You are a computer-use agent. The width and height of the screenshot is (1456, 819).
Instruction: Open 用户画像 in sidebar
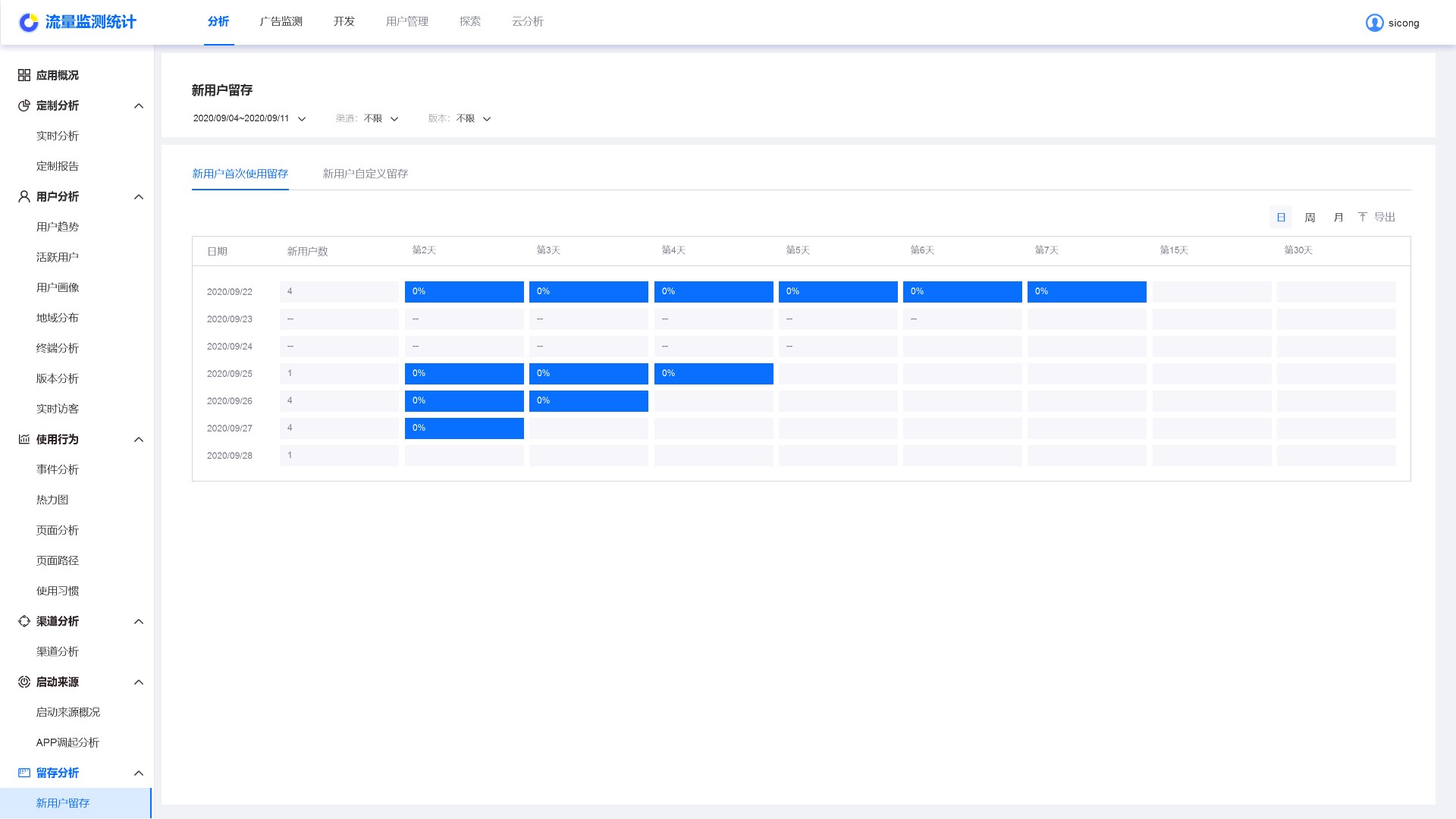(x=58, y=287)
